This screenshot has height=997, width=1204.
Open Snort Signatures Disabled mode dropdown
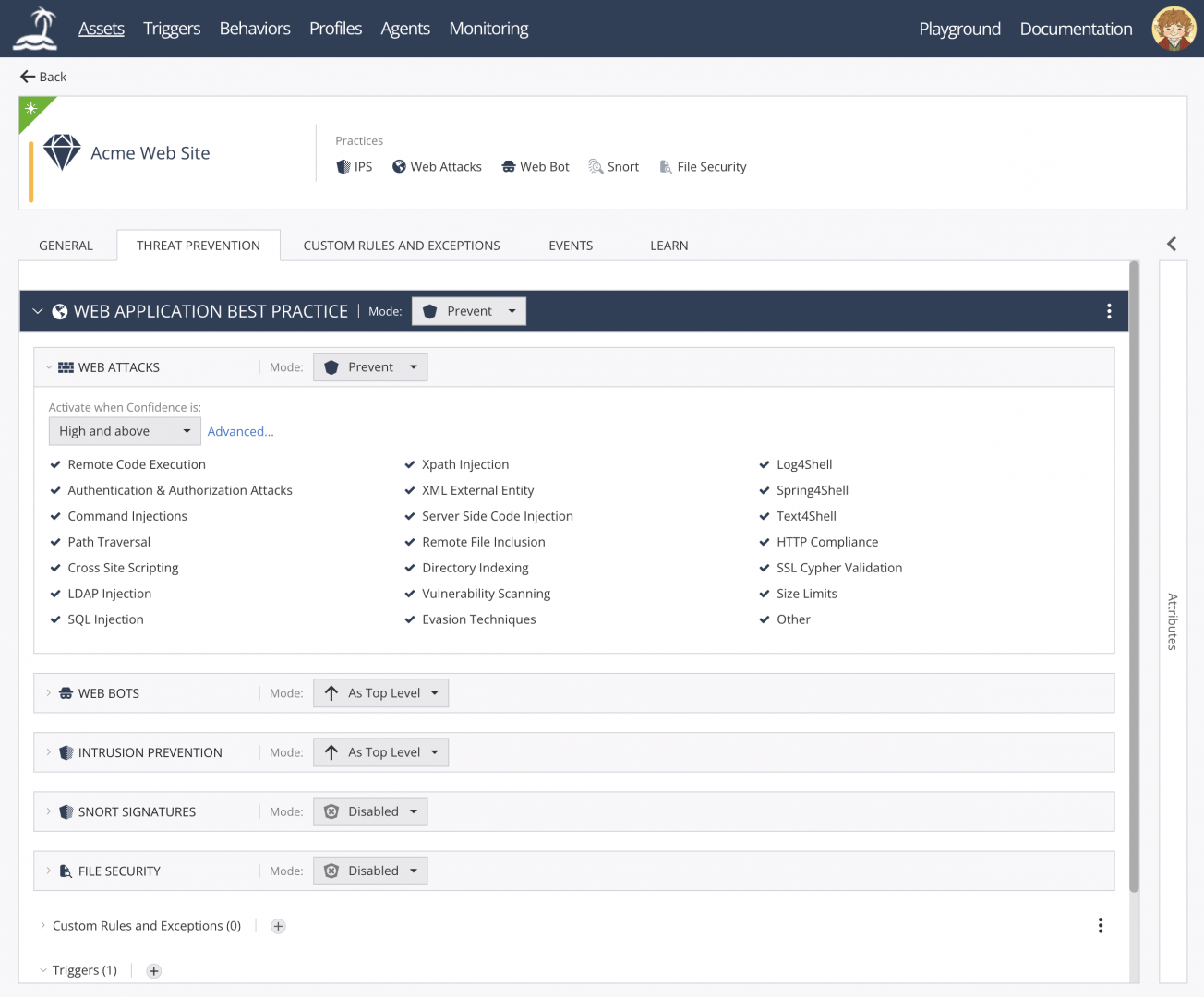370,811
